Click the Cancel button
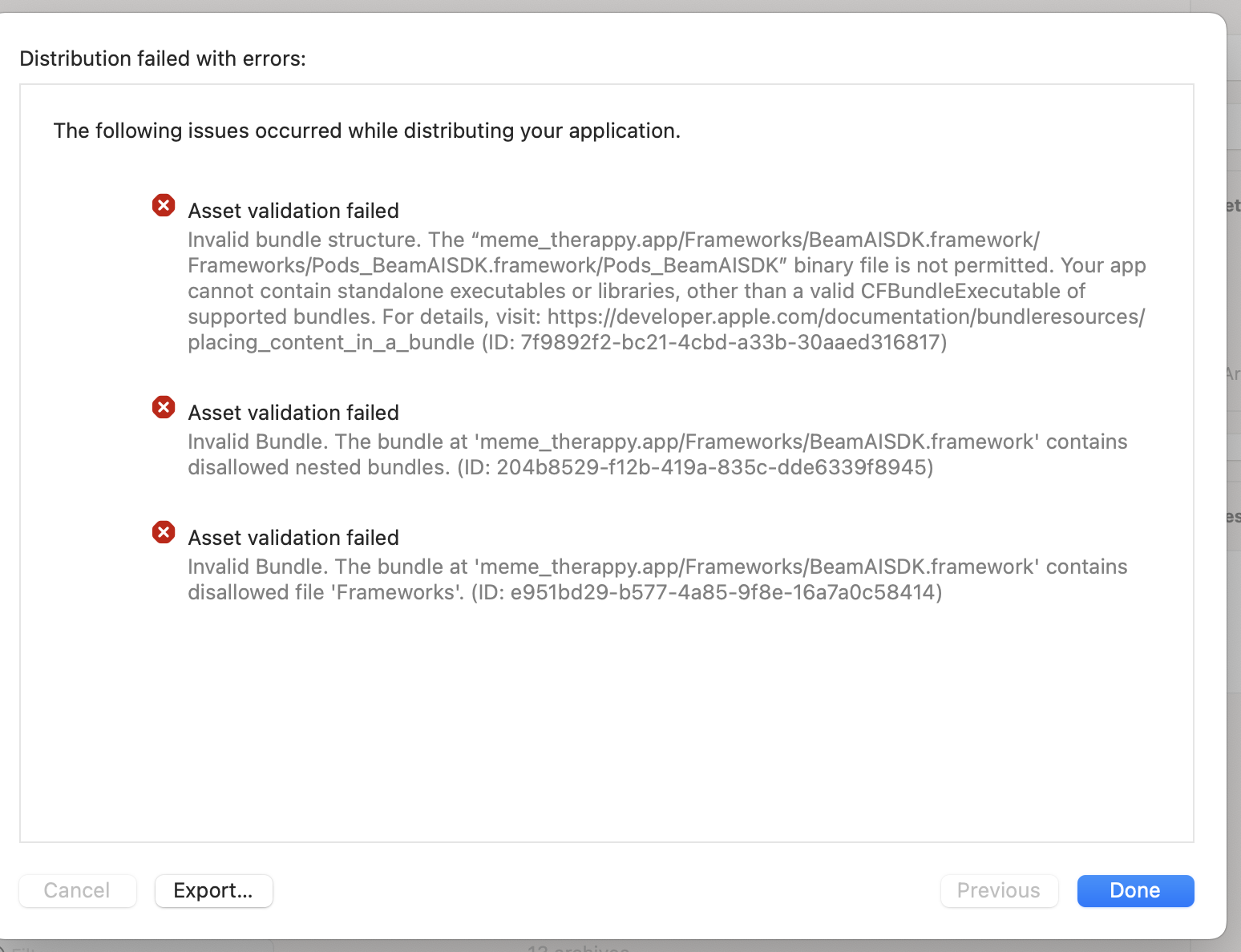Viewport: 1241px width, 952px height. 77,890
